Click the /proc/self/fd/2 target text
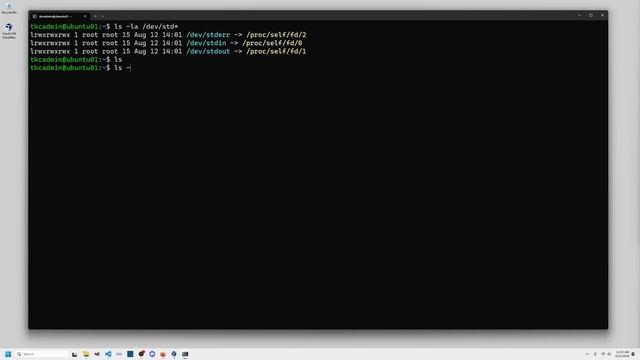 click(x=276, y=35)
